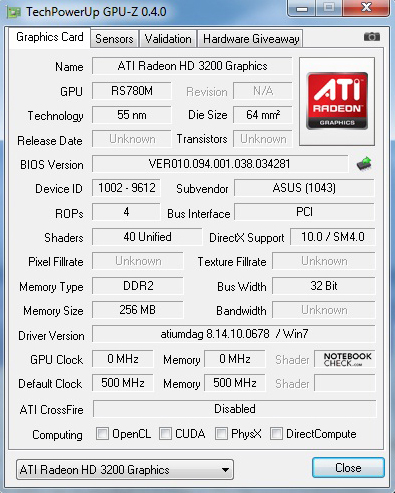Click the ATI Radeon logo image
Screen dimensions: 395x493
click(x=337, y=101)
